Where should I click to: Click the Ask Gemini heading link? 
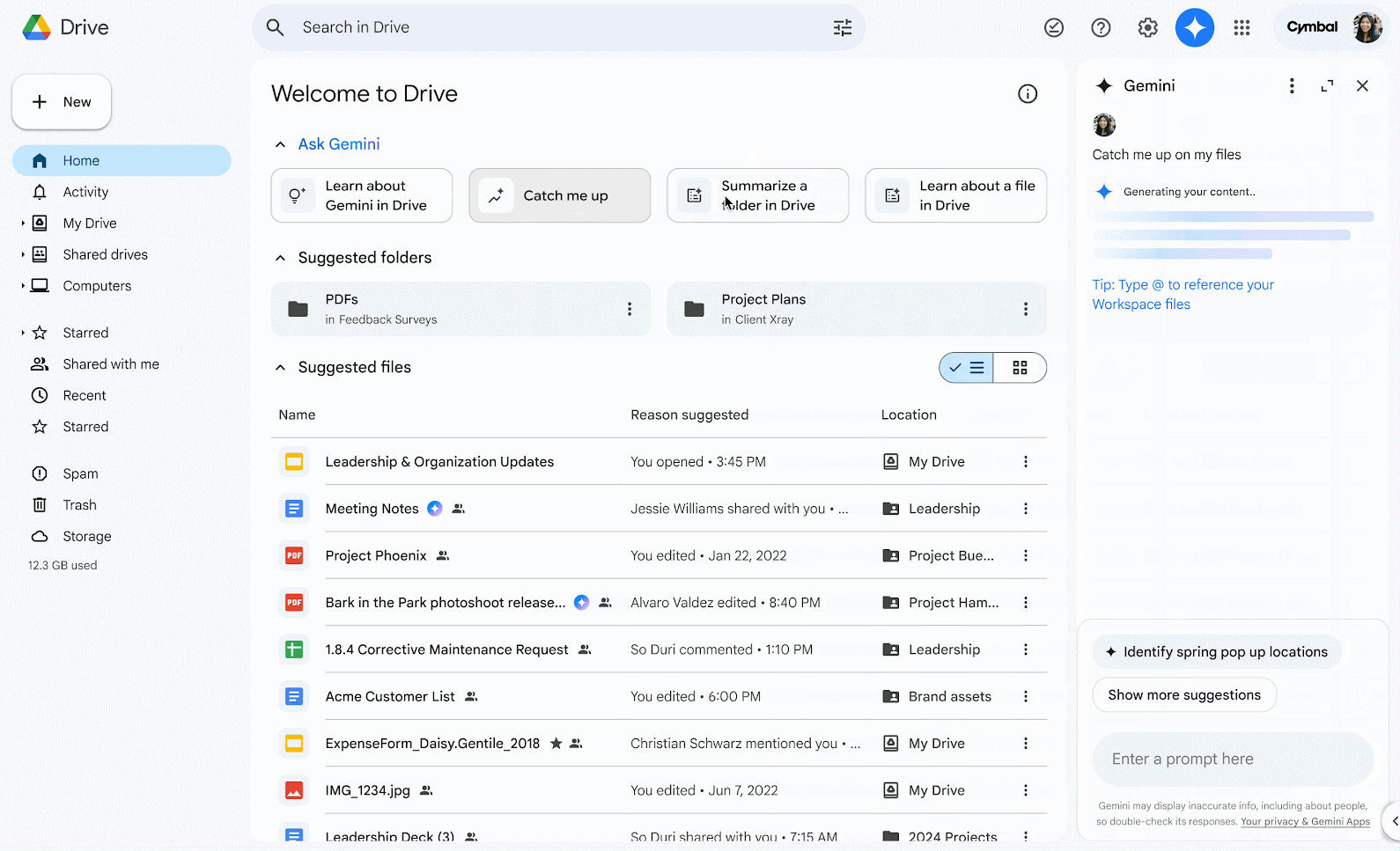coord(339,144)
